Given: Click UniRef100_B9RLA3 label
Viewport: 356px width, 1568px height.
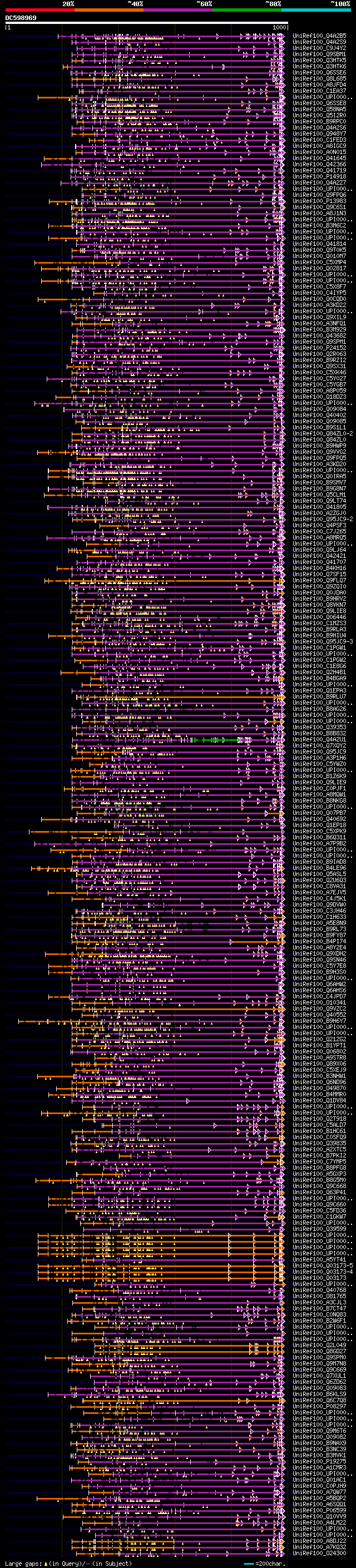Looking at the screenshot, I should 319,630.
